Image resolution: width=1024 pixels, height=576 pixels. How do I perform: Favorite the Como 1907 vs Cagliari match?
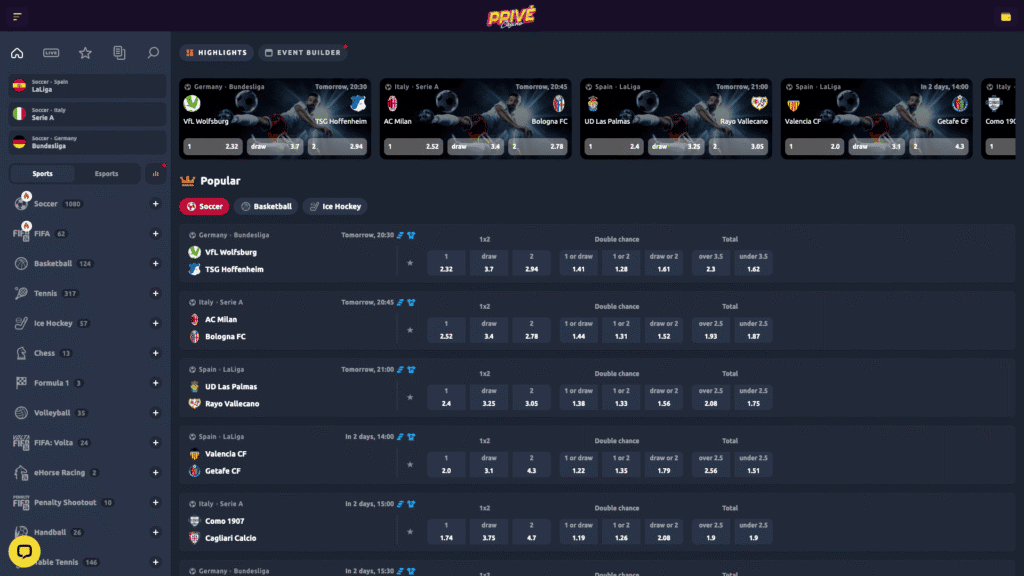coord(410,532)
